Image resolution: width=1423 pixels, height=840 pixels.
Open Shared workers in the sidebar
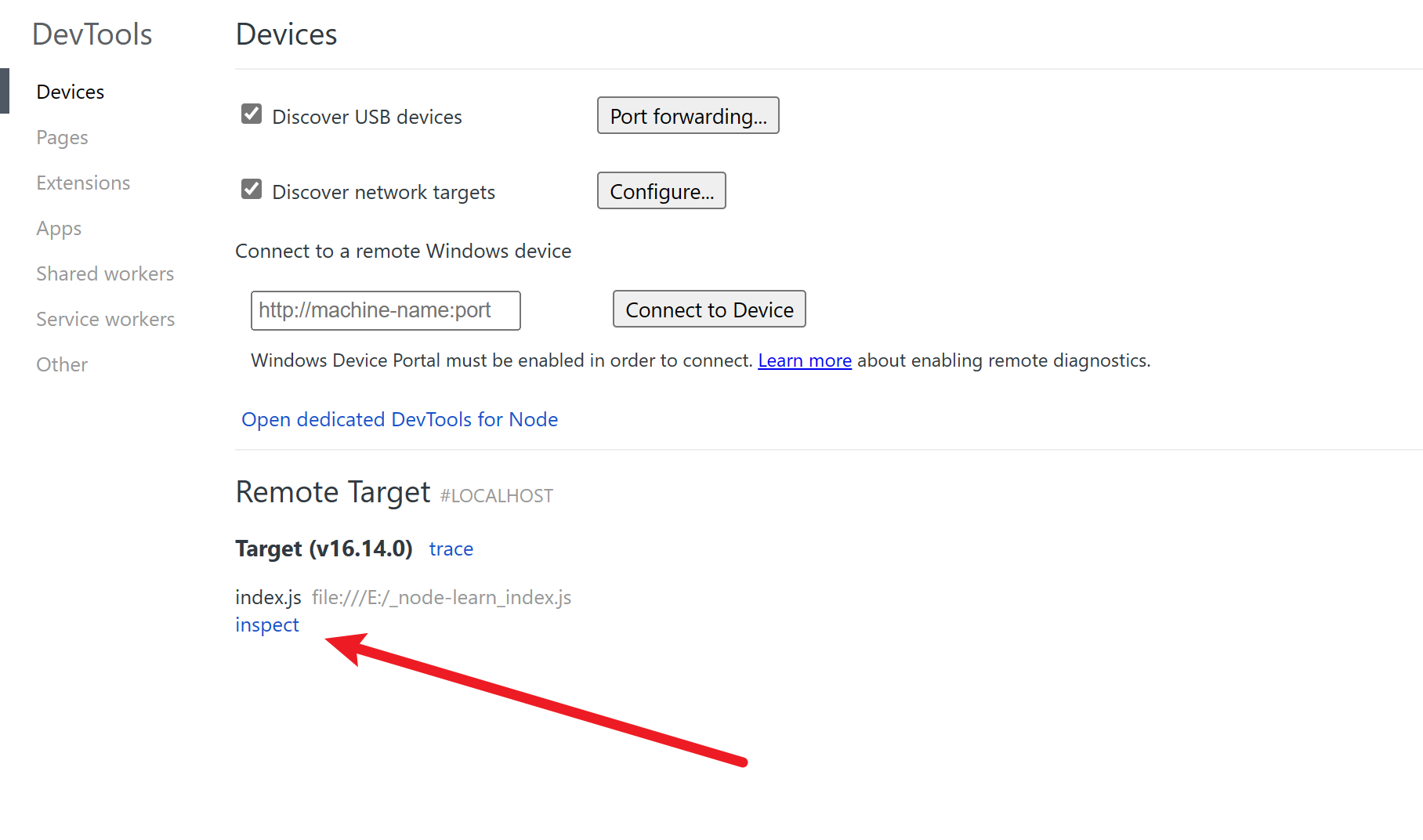(x=105, y=273)
